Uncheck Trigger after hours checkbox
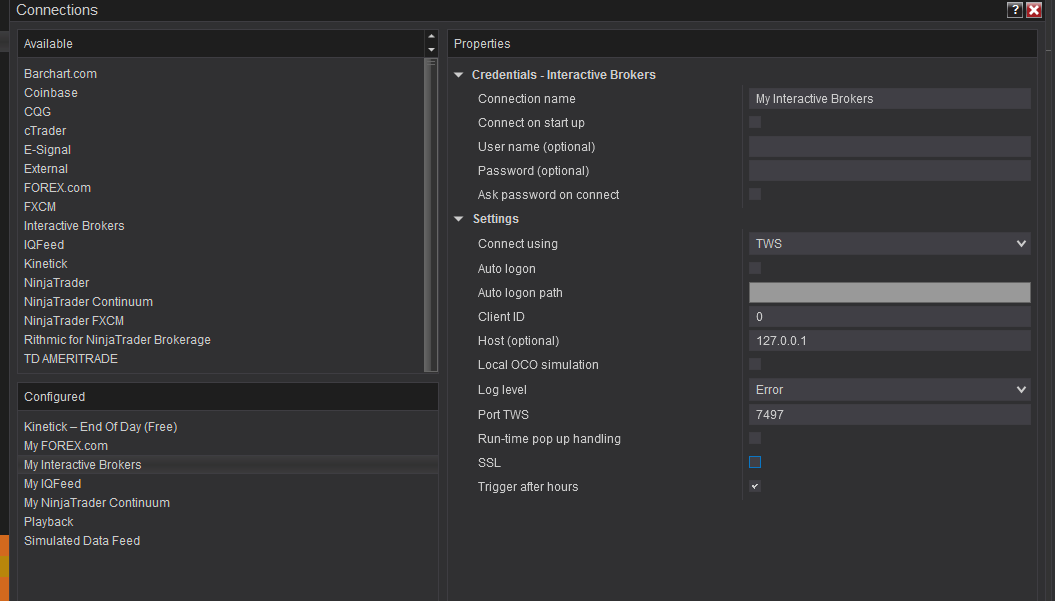The width and height of the screenshot is (1055, 601). 755,487
